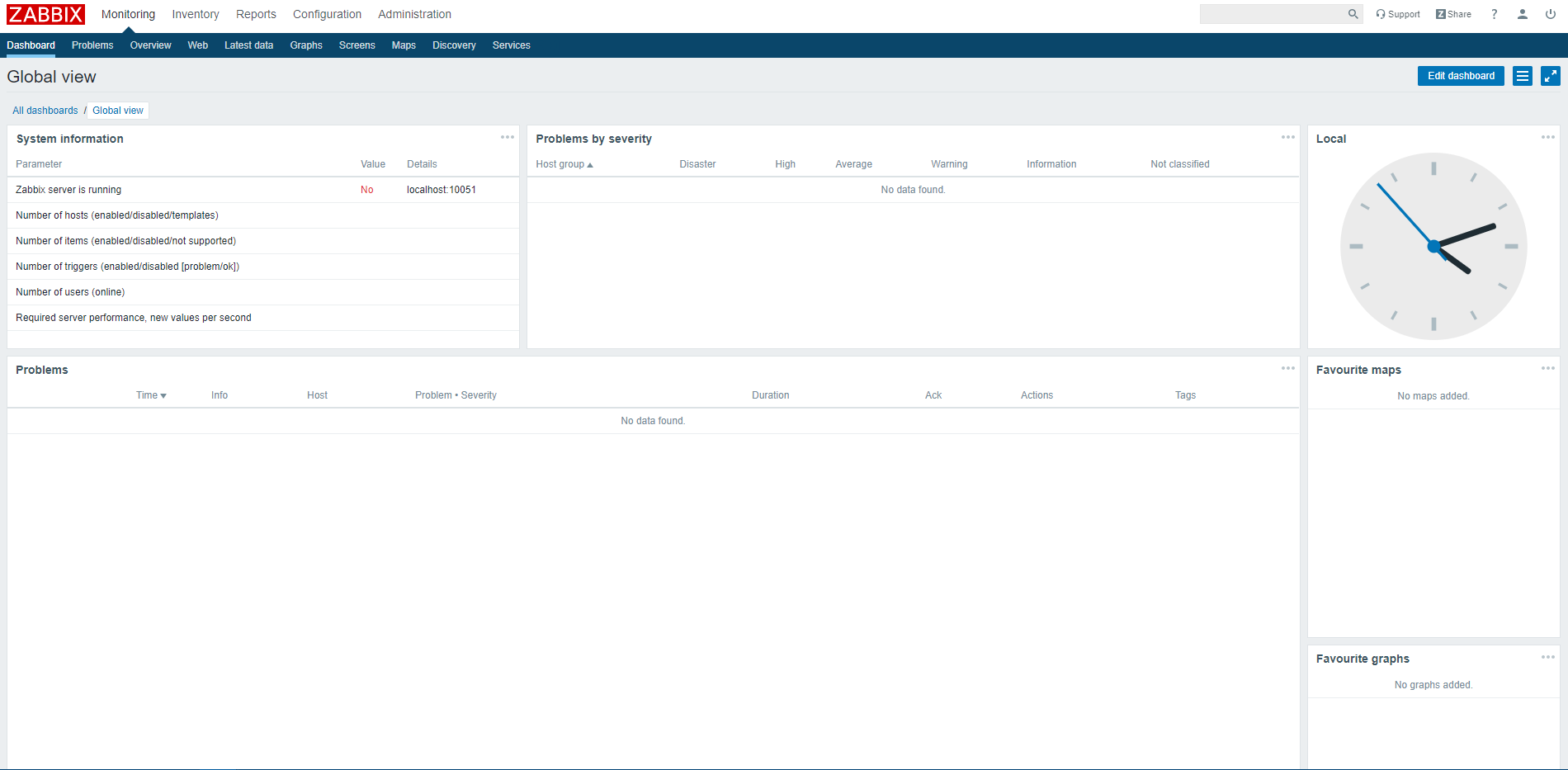The image size is (1568, 770).
Task: Click into the top search field
Action: click(x=1271, y=14)
